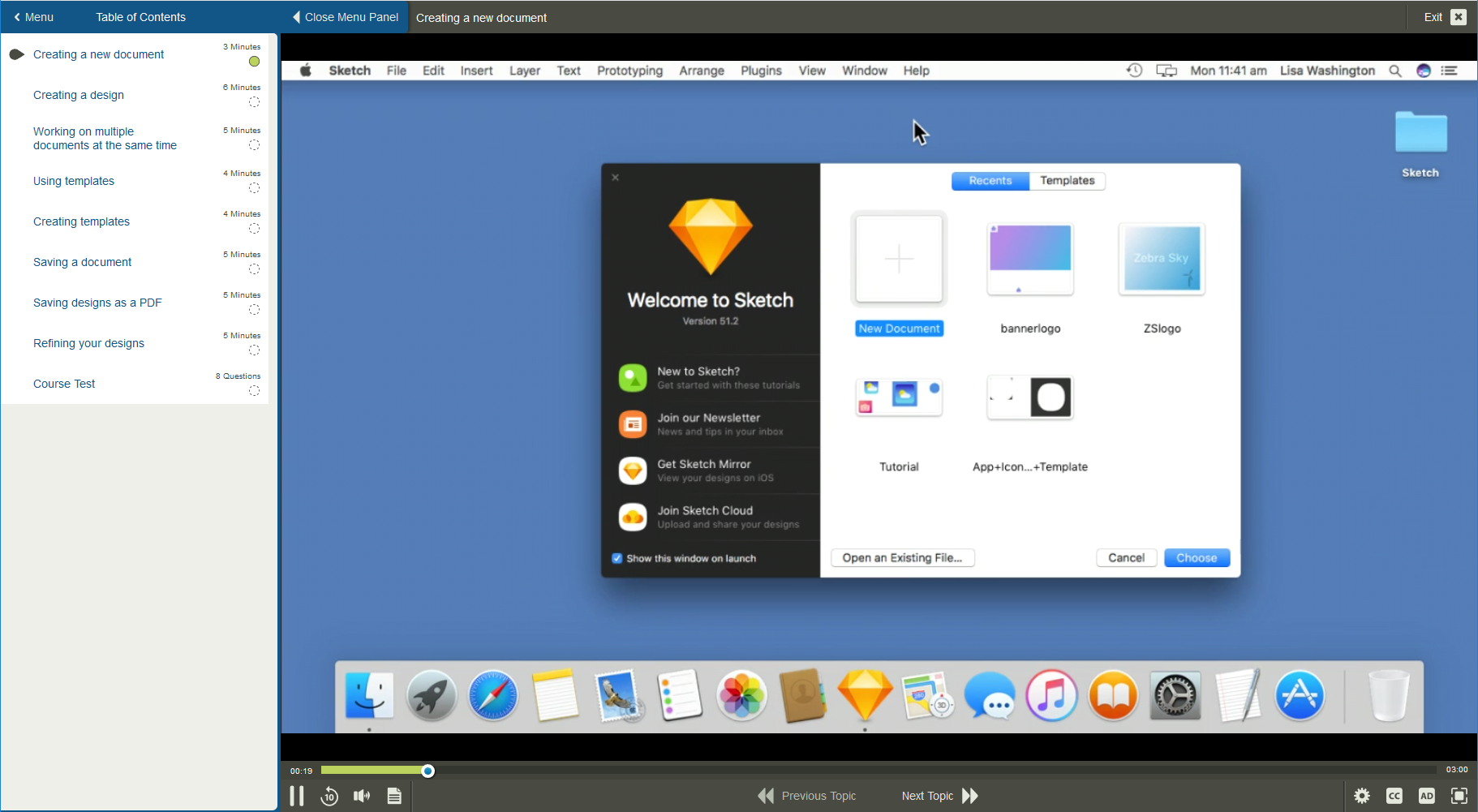Toggle the completion circle beside 'Creating a design'
The width and height of the screenshot is (1478, 812).
pos(254,103)
